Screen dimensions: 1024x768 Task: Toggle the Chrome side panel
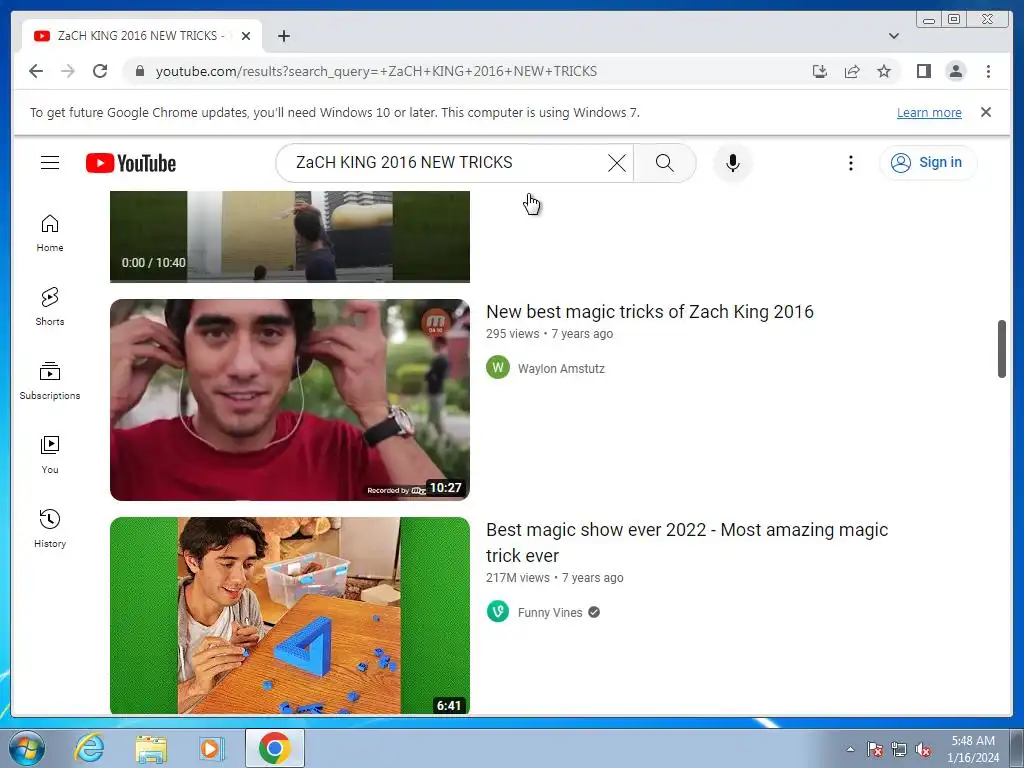click(x=923, y=71)
